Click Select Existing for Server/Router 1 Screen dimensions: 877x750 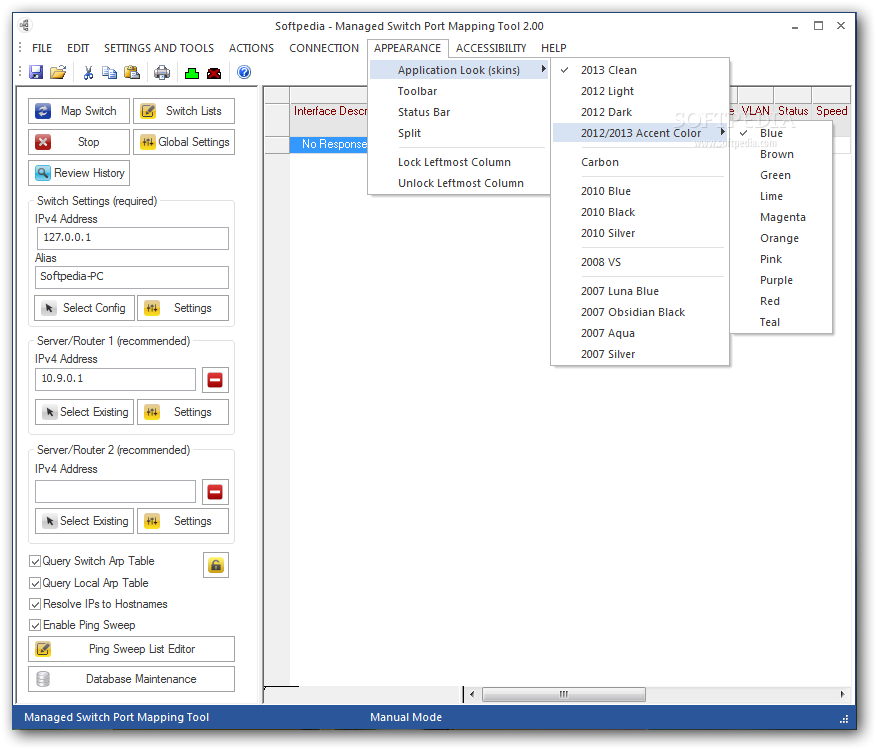click(x=84, y=412)
